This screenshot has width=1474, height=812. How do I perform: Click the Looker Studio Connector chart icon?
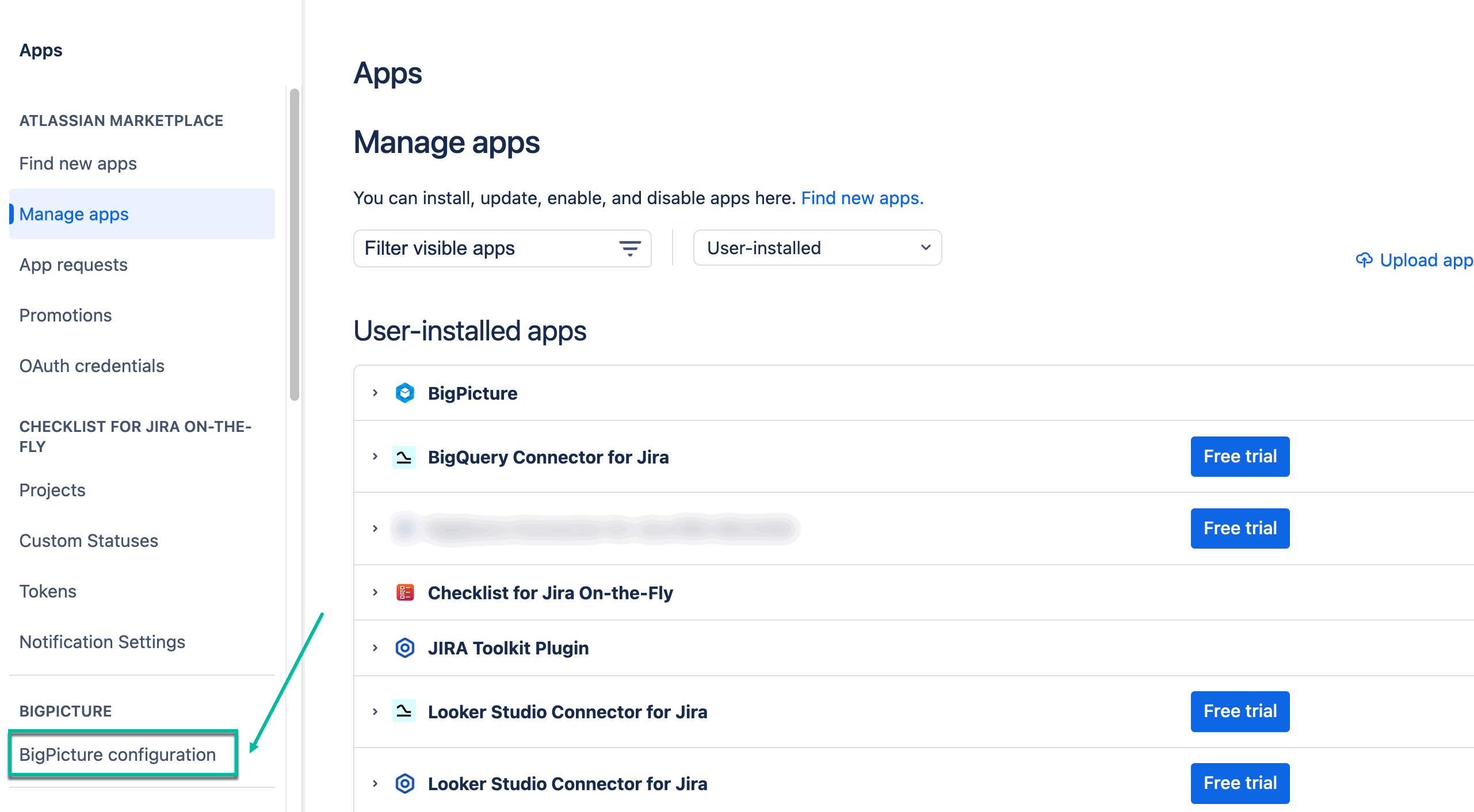point(404,711)
